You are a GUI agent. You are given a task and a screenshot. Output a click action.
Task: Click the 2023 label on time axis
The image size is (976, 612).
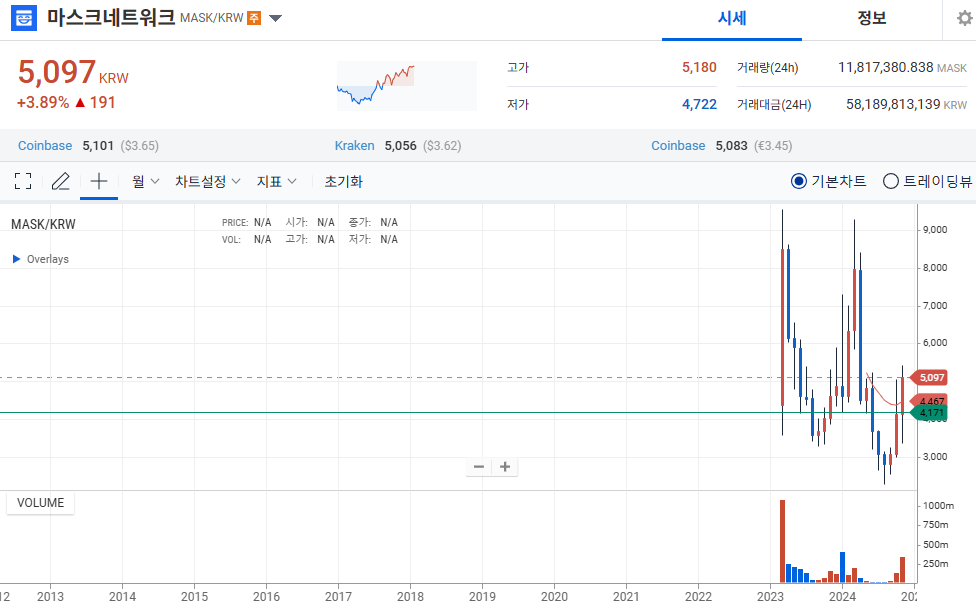pos(770,596)
